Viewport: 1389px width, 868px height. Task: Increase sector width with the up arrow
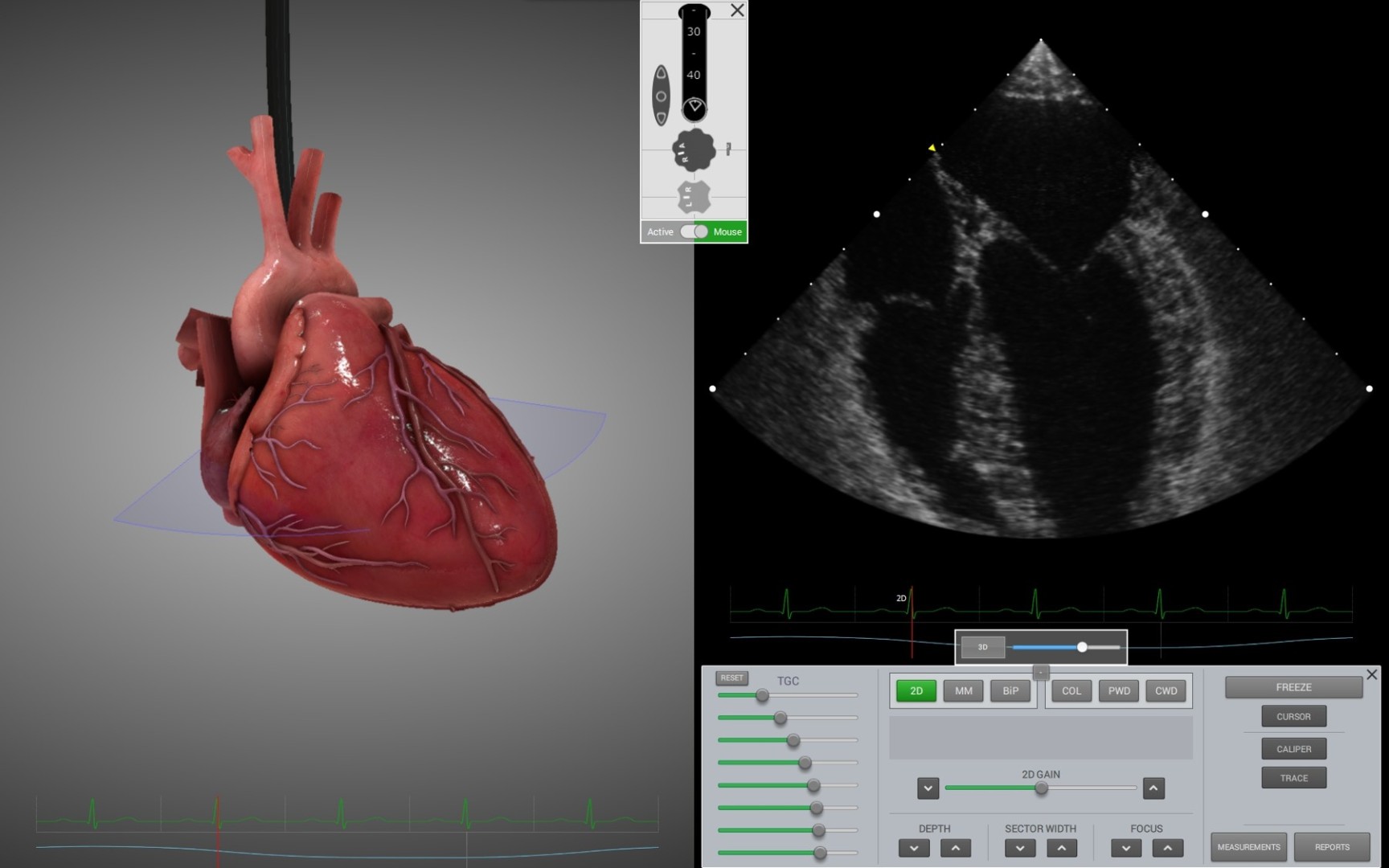tap(1061, 848)
